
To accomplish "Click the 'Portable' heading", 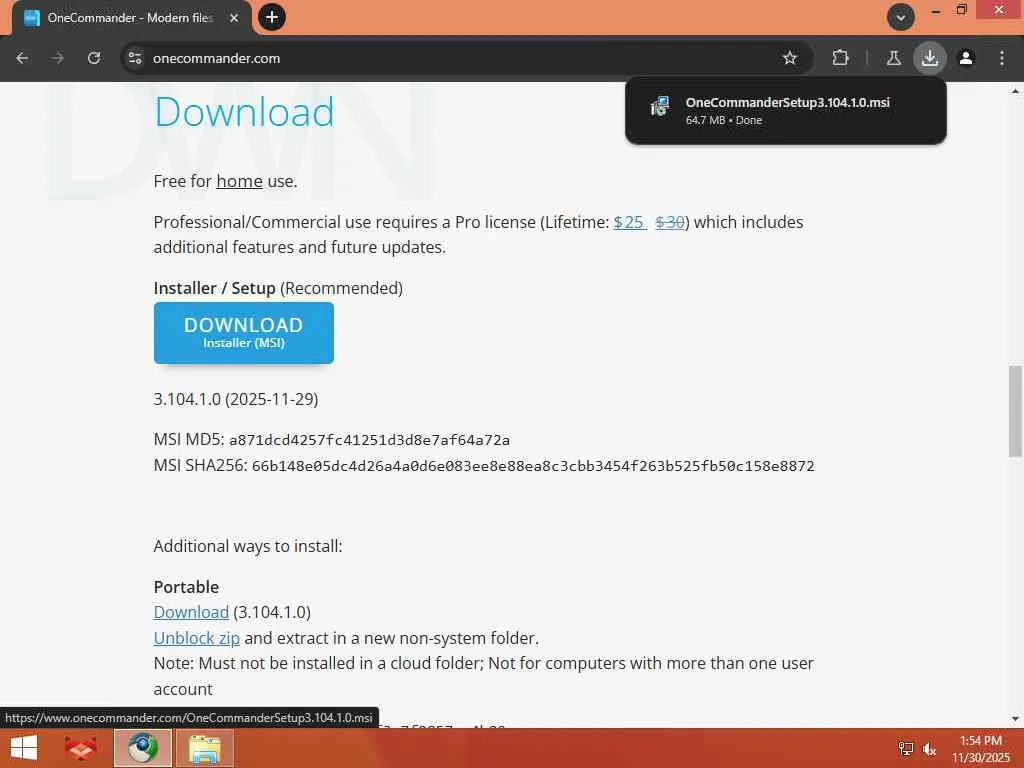I will coord(186,587).
